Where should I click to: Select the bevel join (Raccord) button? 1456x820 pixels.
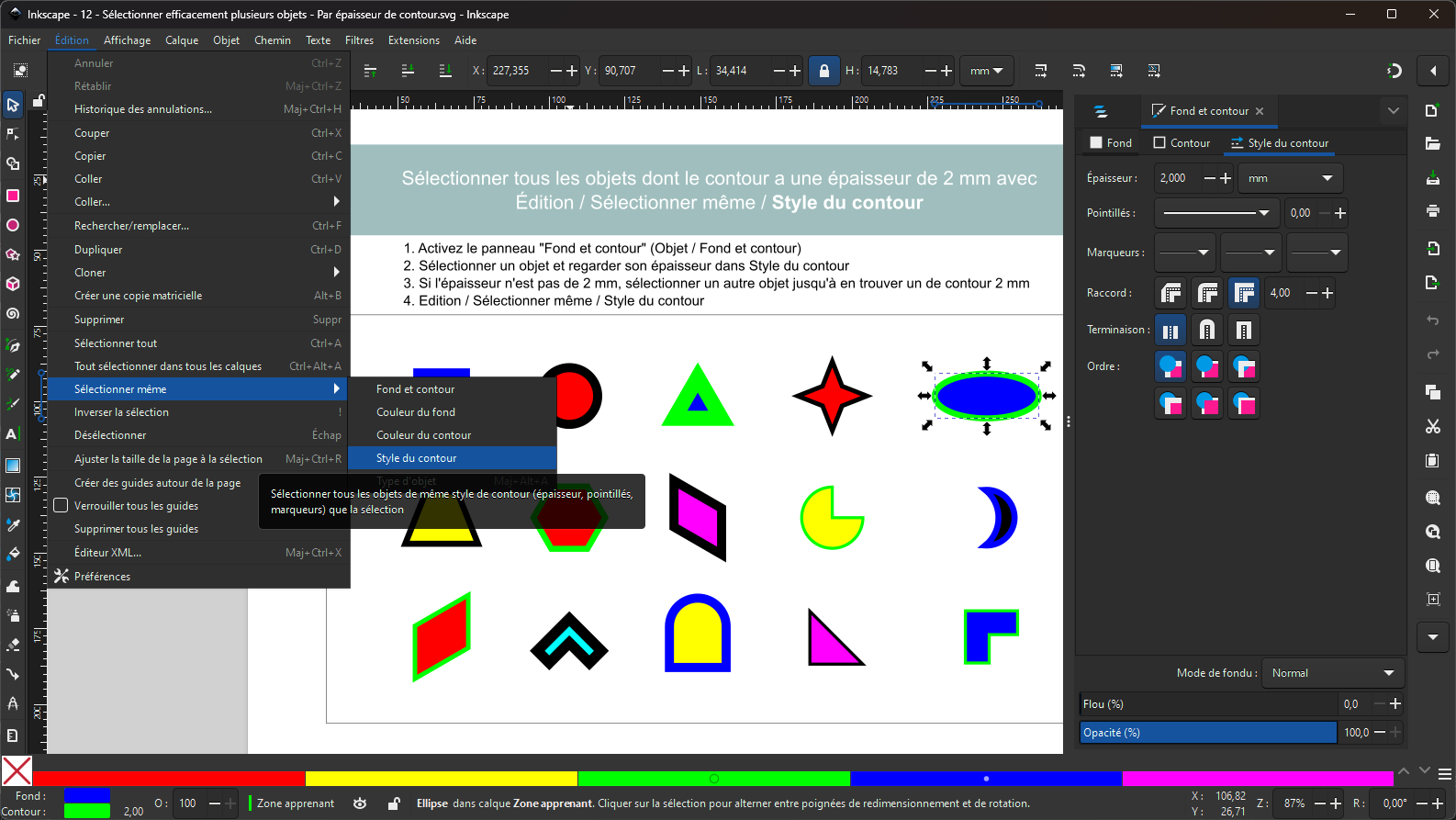[x=1170, y=293]
